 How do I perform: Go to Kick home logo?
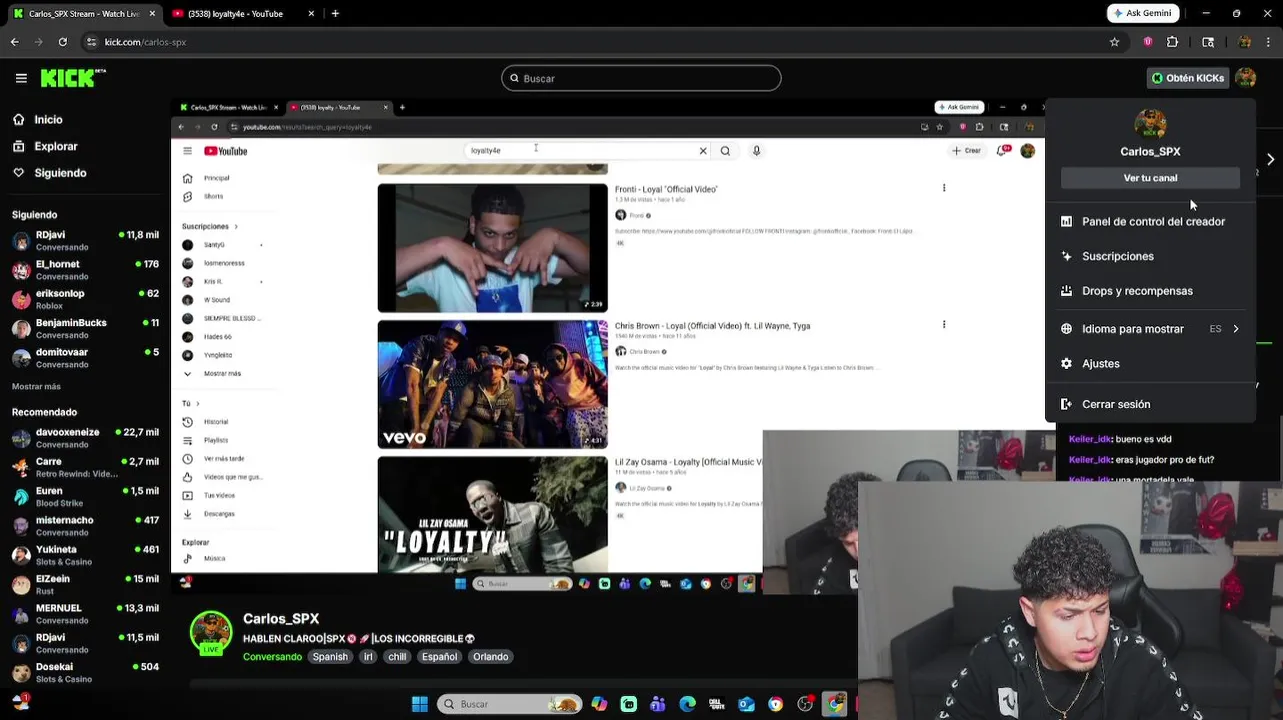point(73,78)
